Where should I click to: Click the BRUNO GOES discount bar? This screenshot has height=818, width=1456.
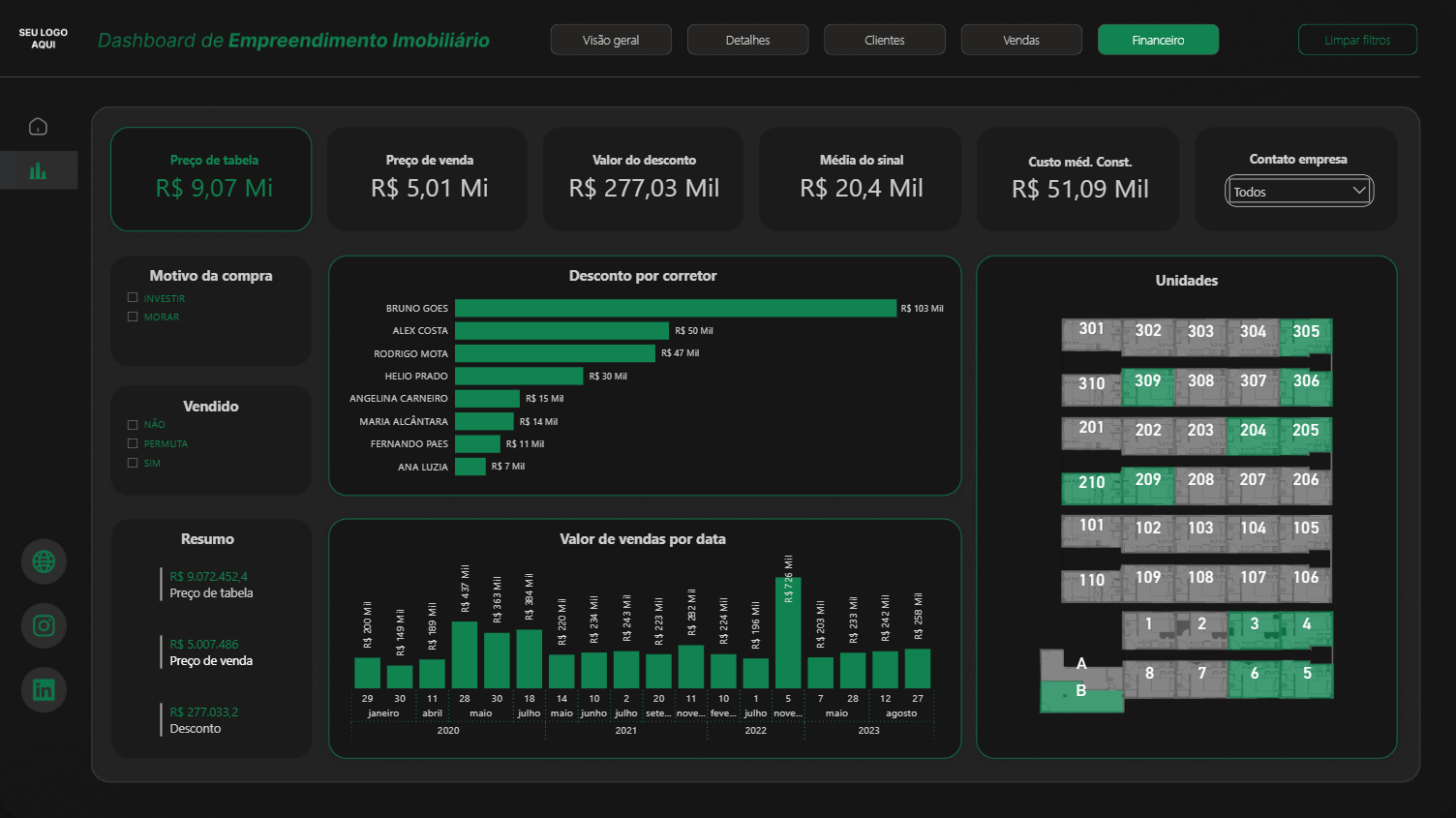pos(678,308)
